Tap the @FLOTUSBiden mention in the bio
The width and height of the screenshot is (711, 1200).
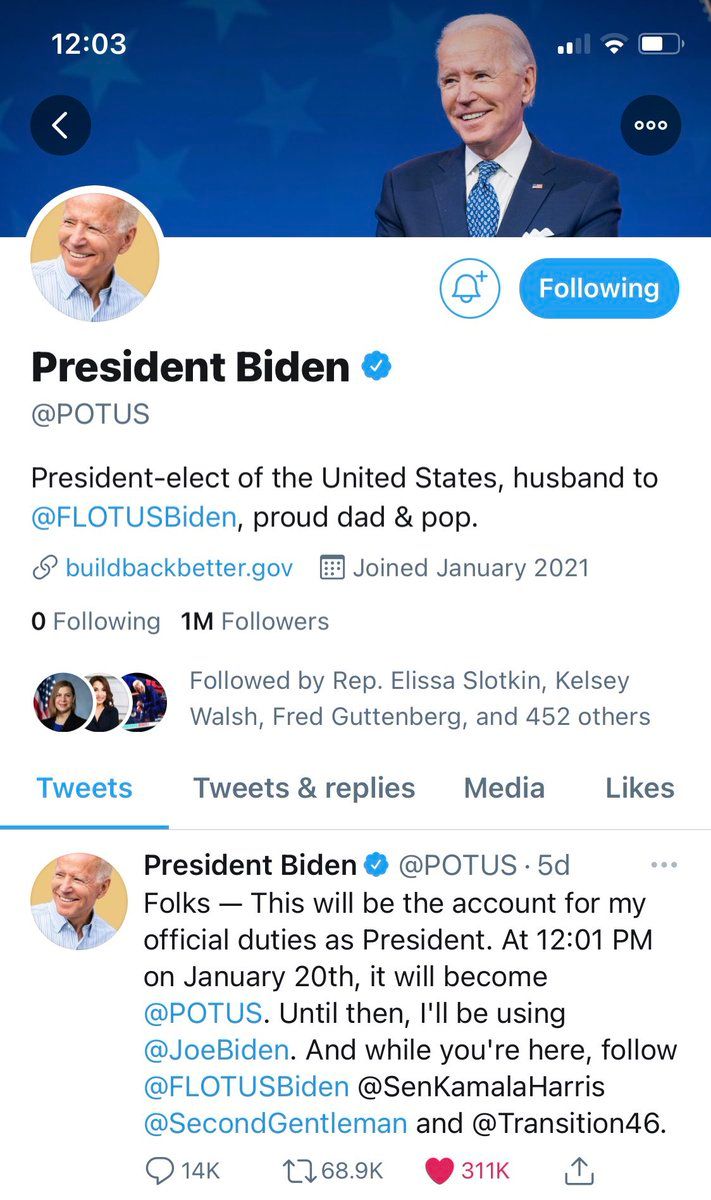(134, 518)
